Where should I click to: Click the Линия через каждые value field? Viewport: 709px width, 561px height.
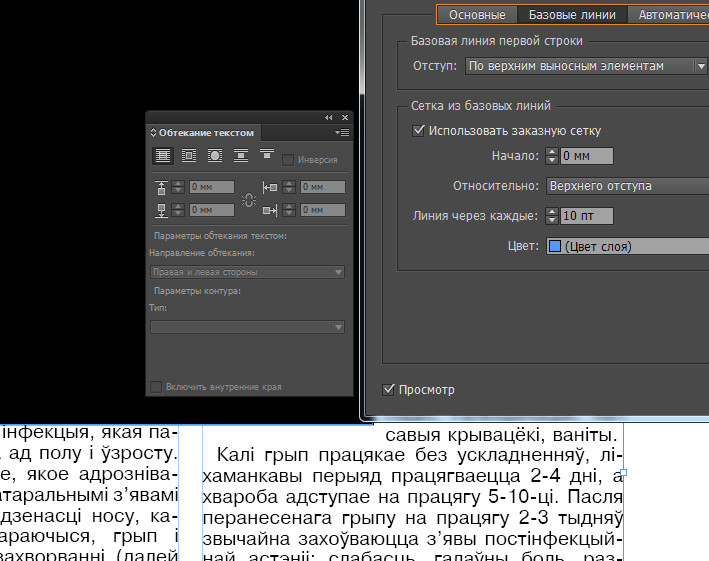[586, 216]
